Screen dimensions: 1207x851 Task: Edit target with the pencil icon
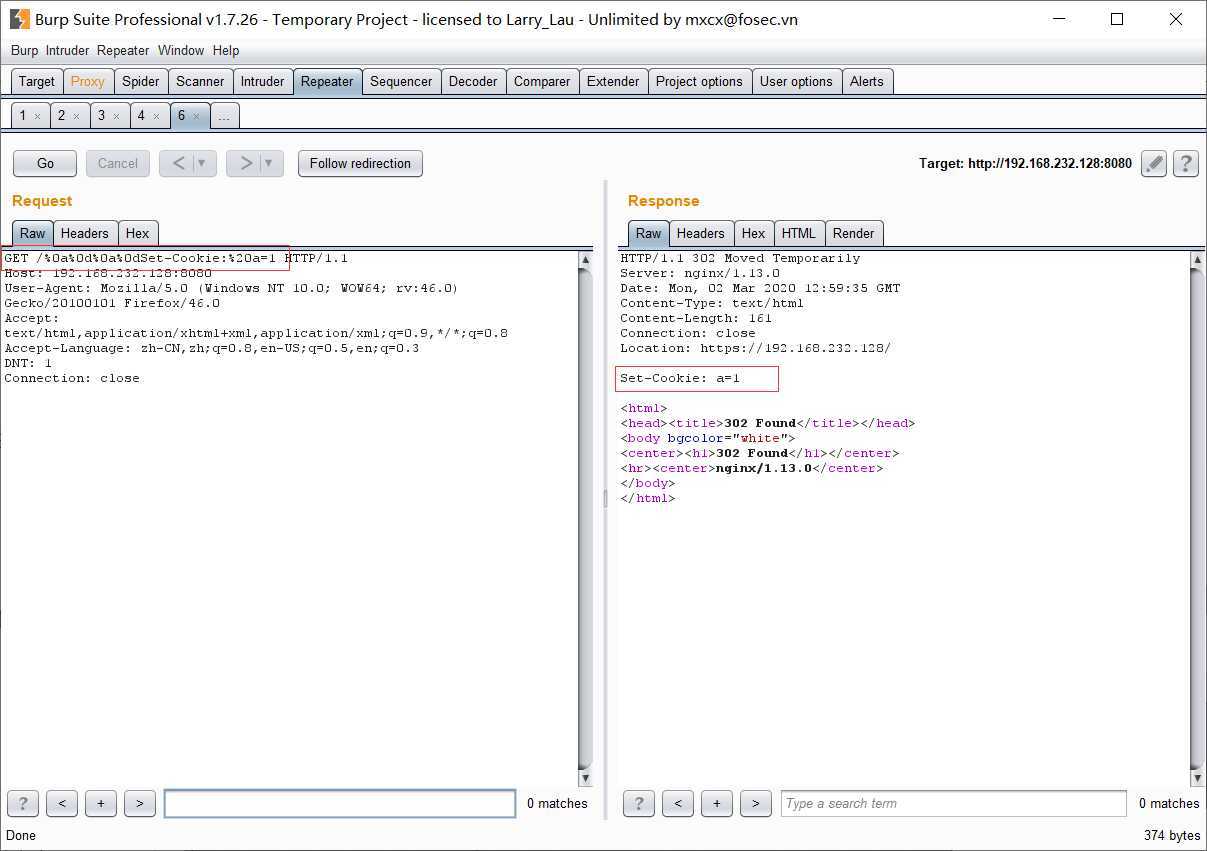(1154, 163)
